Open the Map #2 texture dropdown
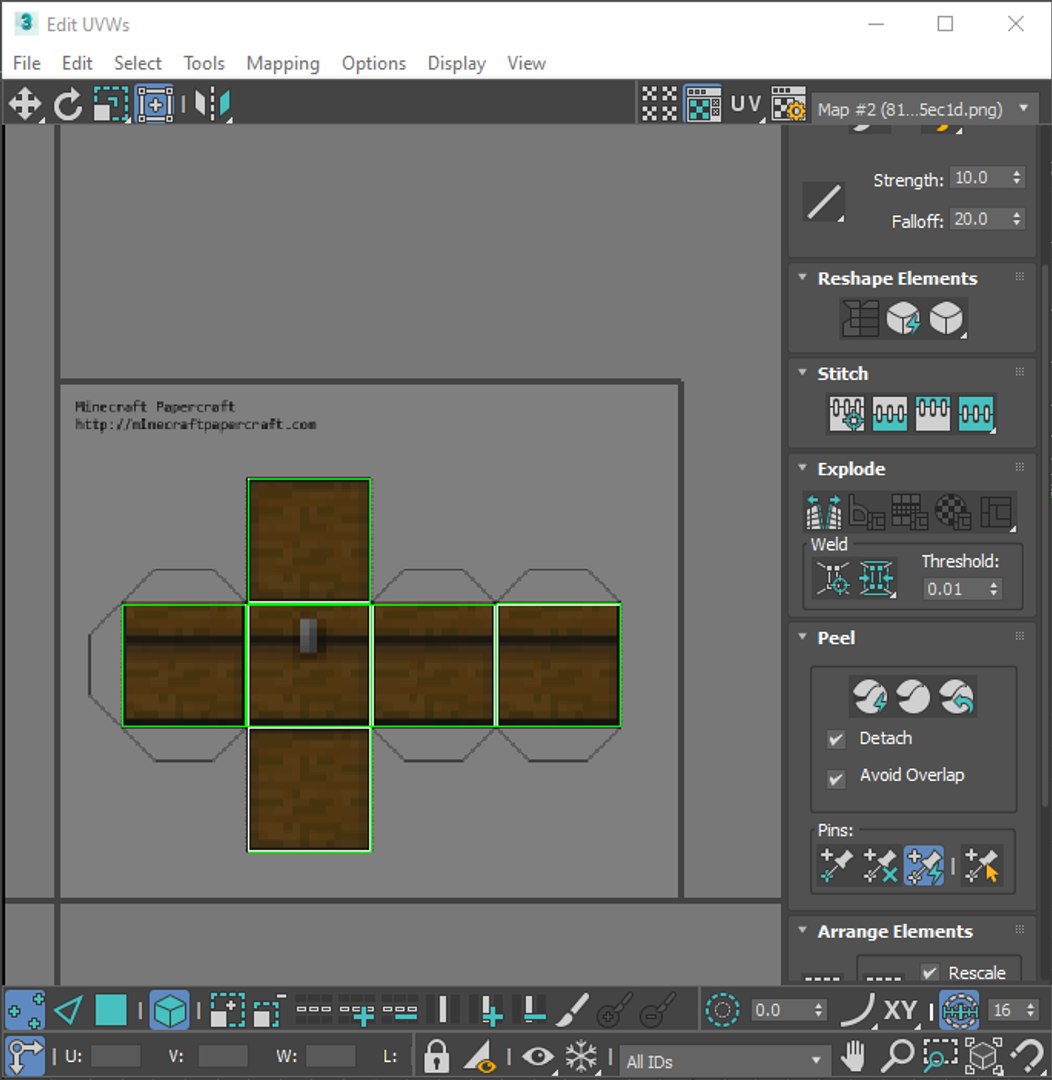 click(x=924, y=109)
